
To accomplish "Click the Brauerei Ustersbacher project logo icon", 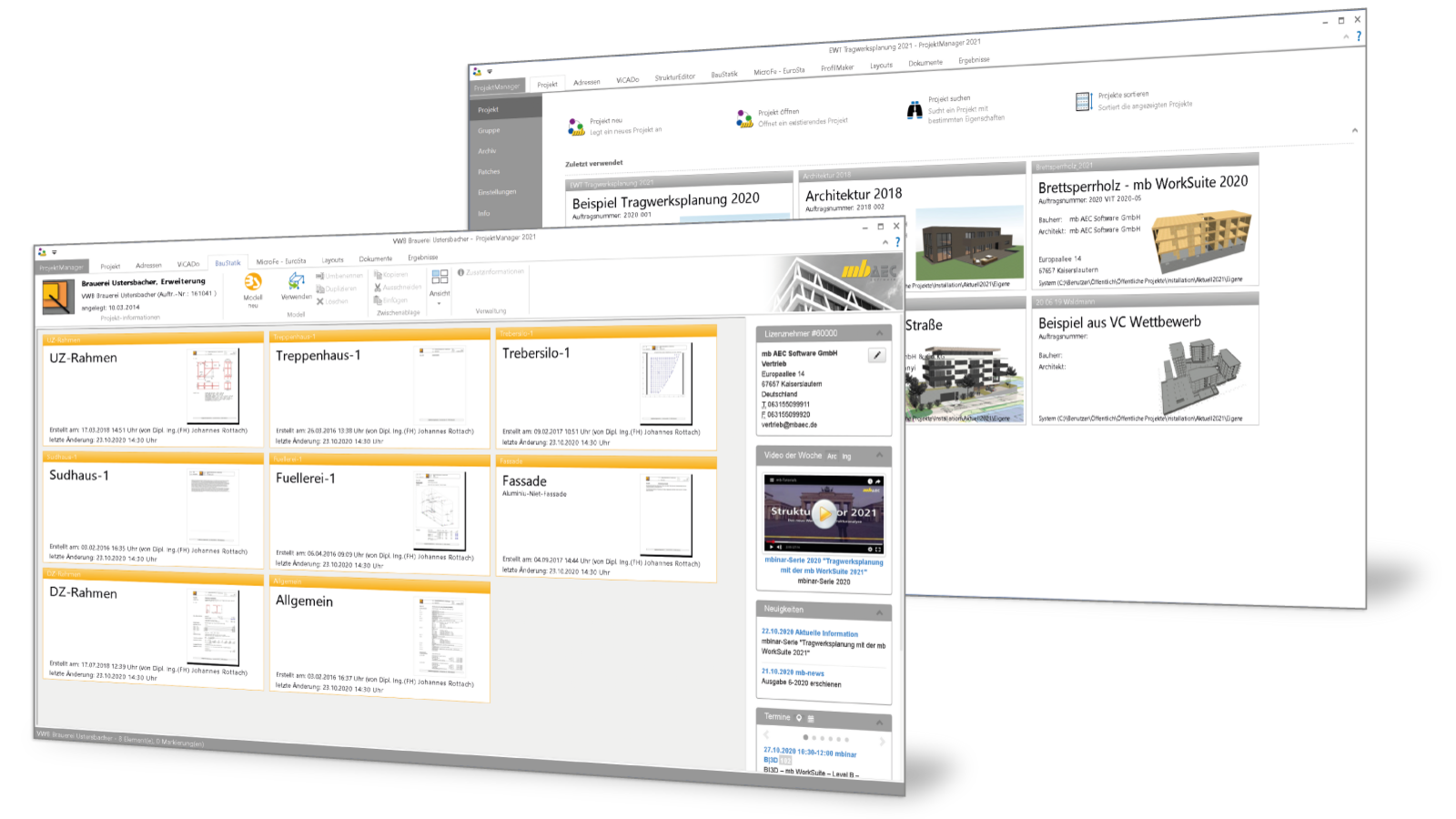I will [x=58, y=297].
